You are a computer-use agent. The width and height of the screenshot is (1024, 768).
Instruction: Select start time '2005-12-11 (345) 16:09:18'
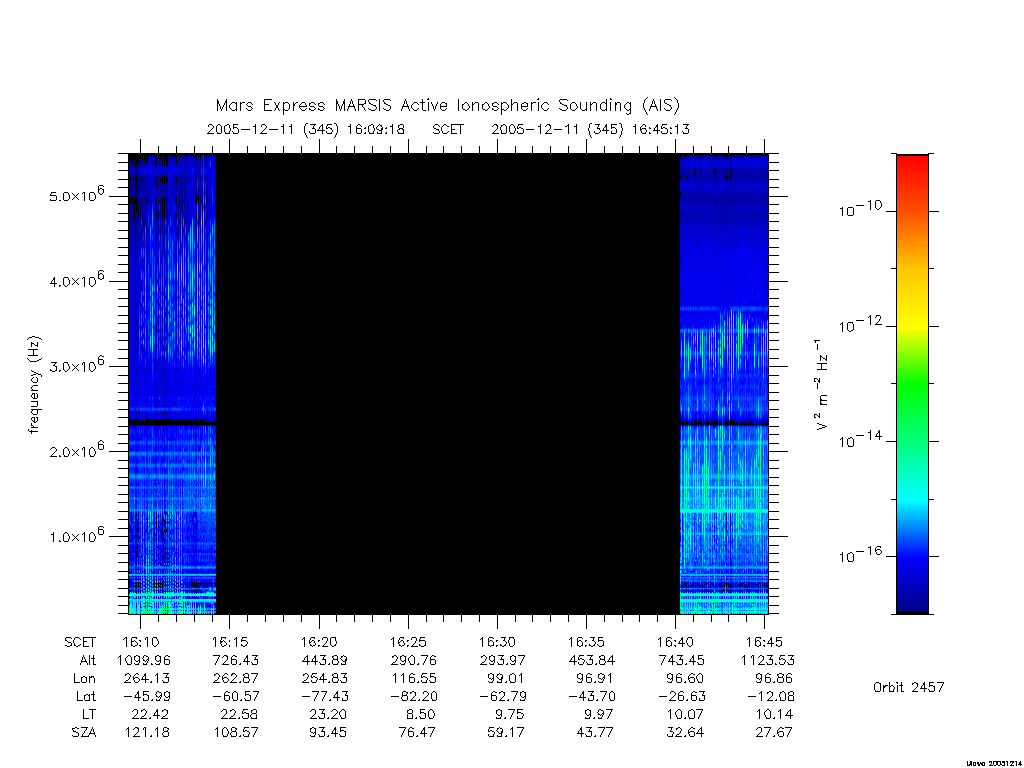pos(306,129)
